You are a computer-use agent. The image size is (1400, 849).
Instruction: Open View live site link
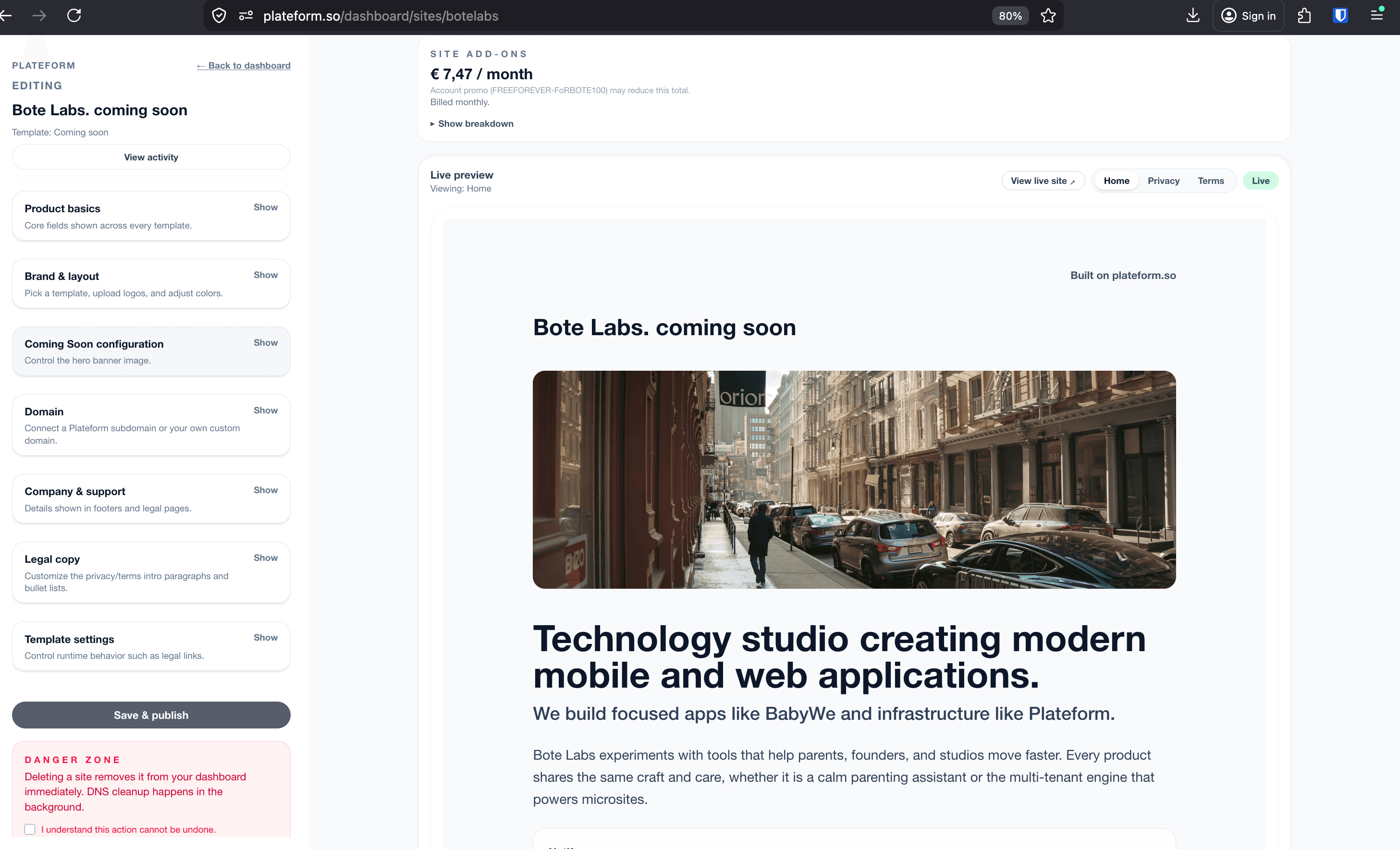(x=1043, y=181)
